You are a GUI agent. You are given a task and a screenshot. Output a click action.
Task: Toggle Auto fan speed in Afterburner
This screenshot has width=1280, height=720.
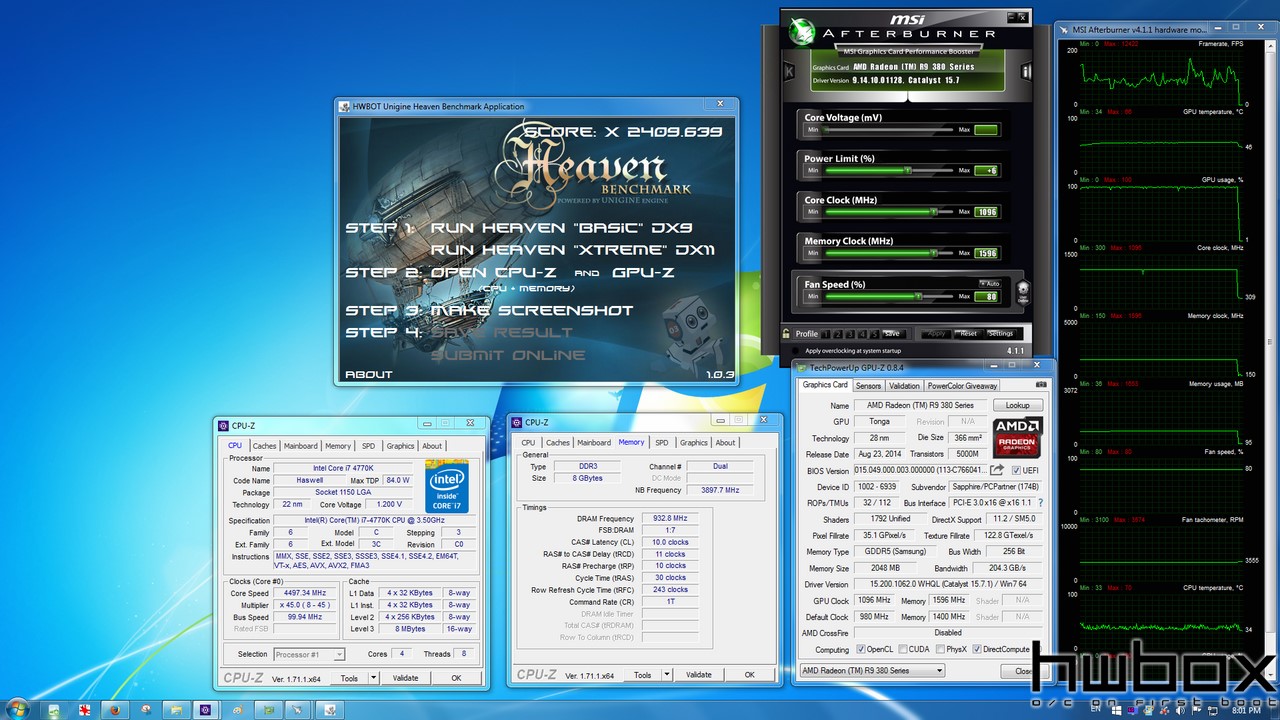pyautogui.click(x=990, y=284)
